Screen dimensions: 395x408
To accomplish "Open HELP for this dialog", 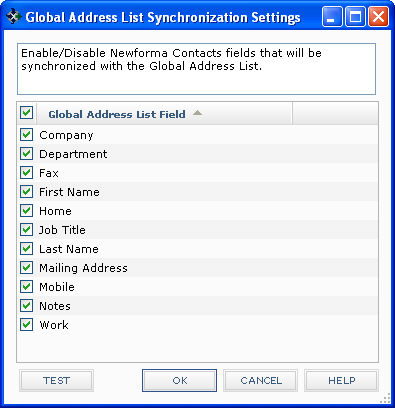I will pyautogui.click(x=342, y=380).
